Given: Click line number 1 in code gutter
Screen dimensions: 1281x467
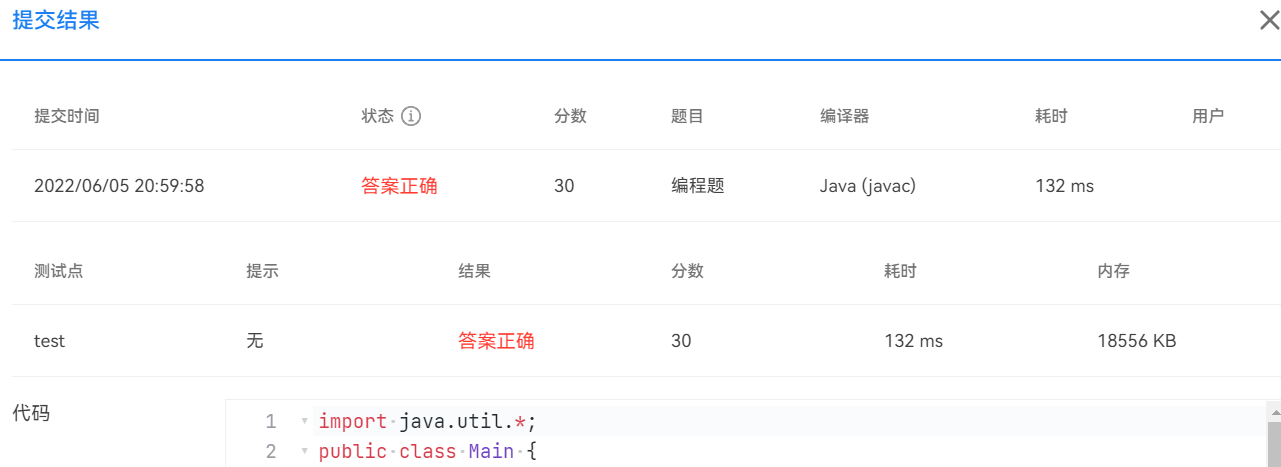Looking at the screenshot, I should (271, 422).
